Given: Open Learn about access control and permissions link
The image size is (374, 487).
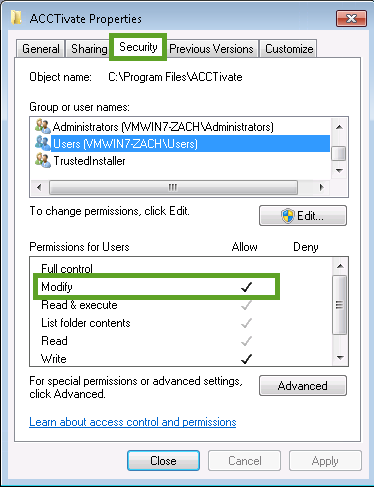Looking at the screenshot, I should [133, 422].
